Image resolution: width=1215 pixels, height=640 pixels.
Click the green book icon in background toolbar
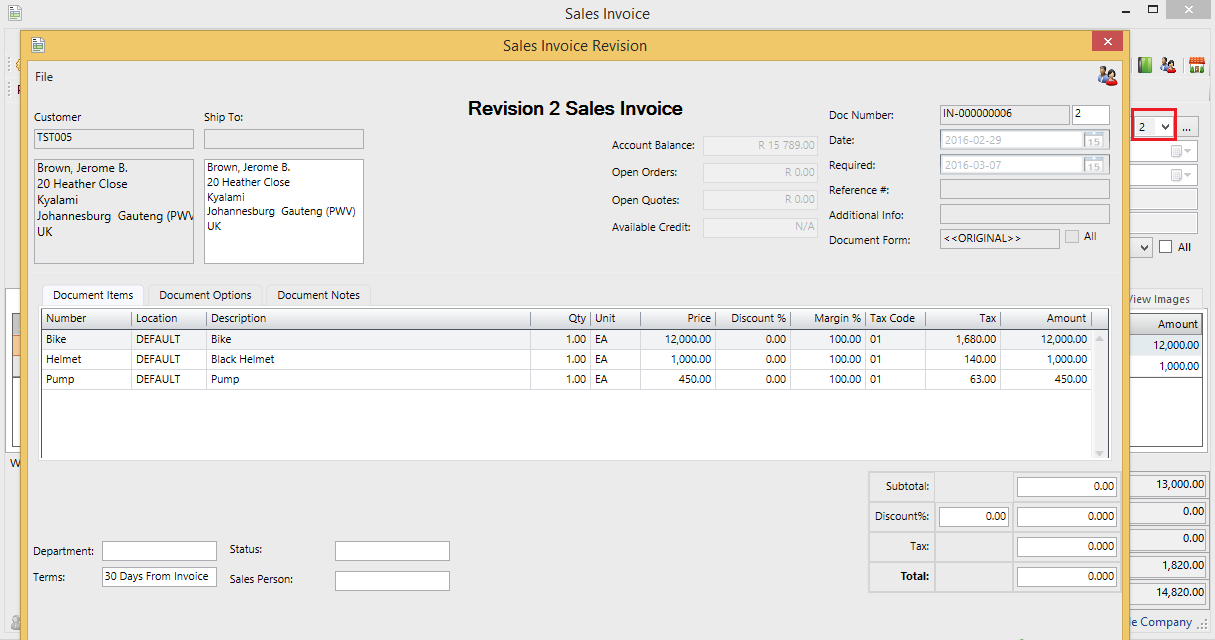click(x=1144, y=65)
